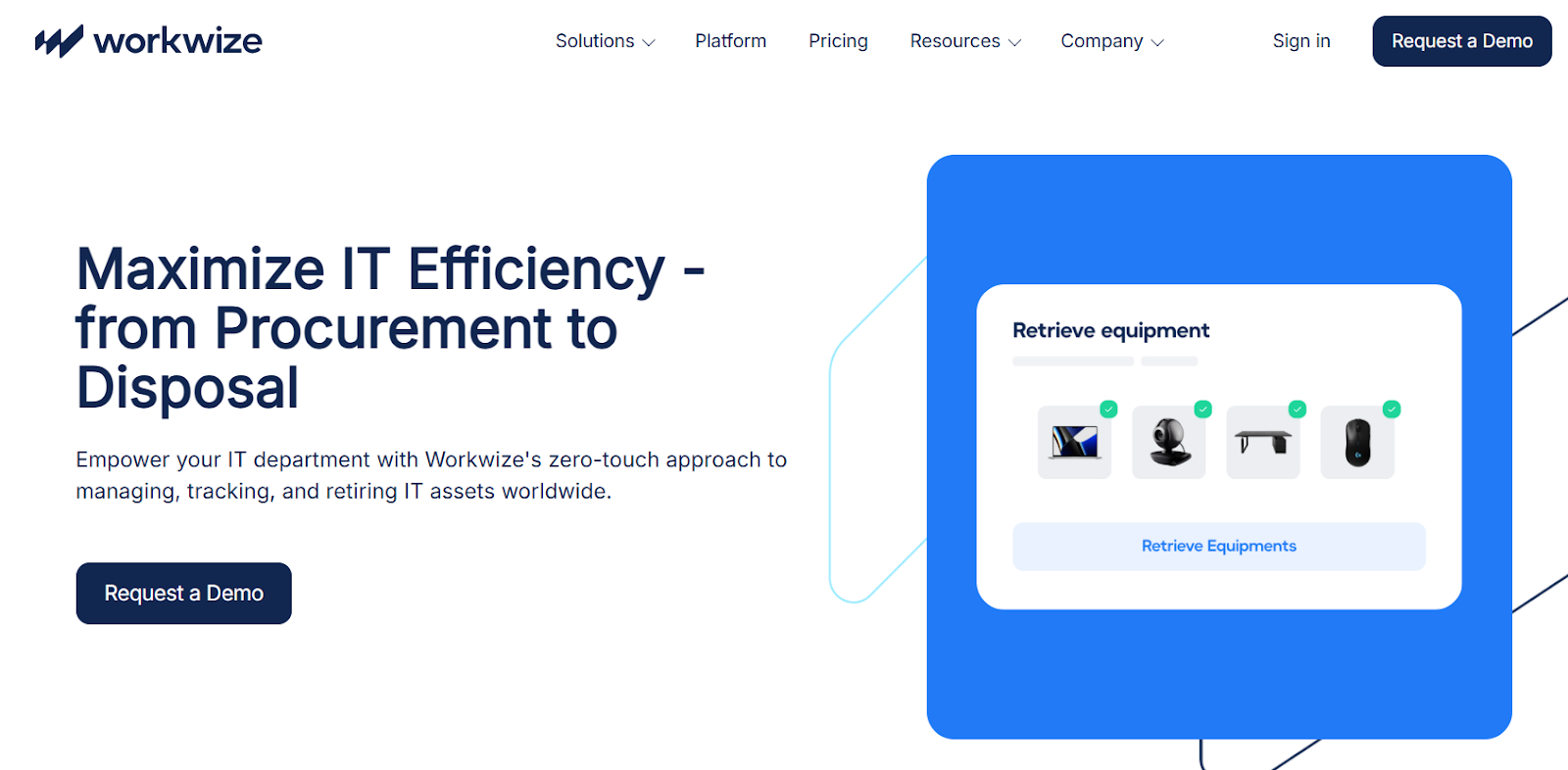
Task: Click the Workwize logo in the header
Action: coord(149,41)
